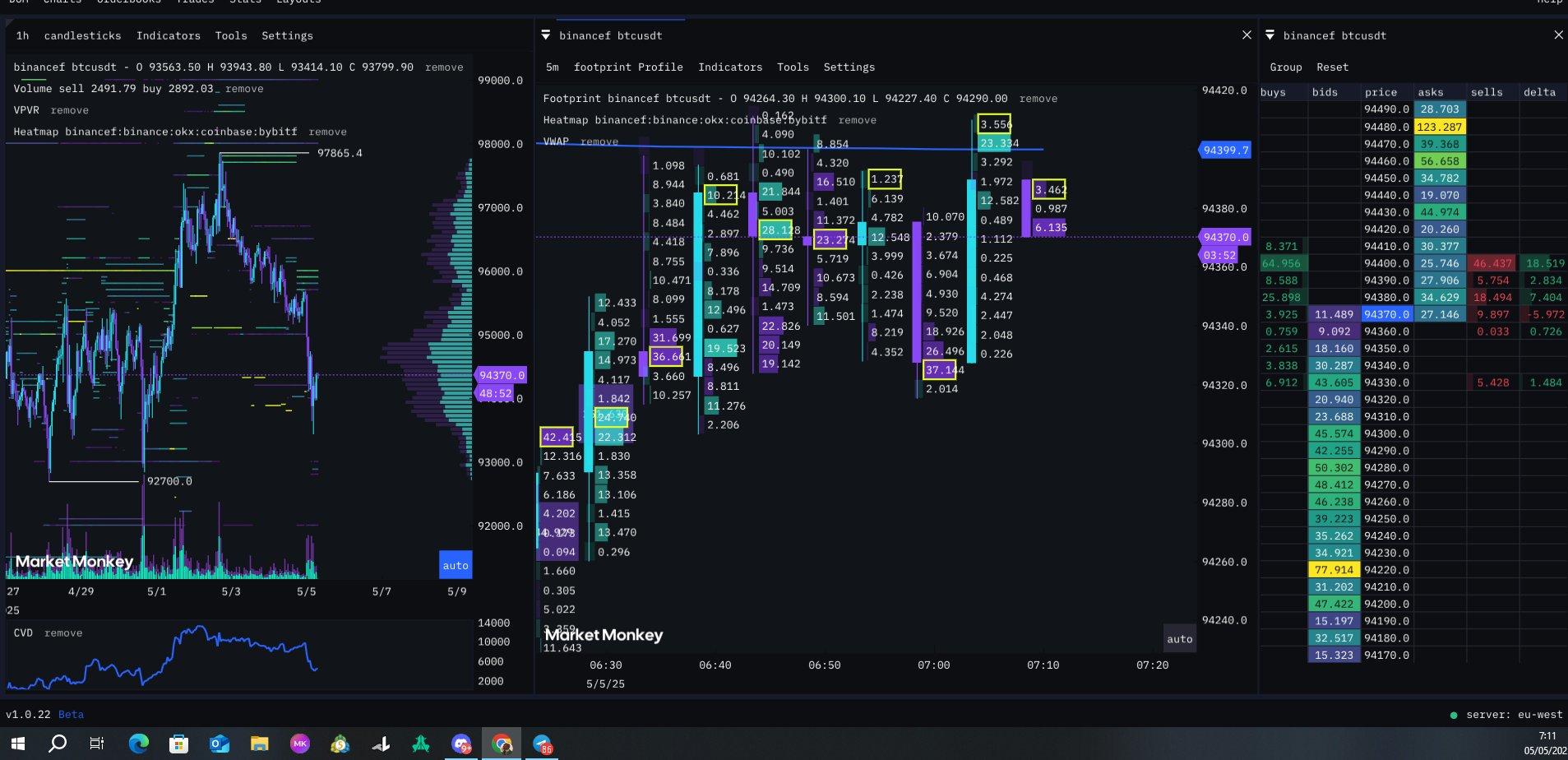
Task: Click Group in the orderbook panel
Action: point(1285,67)
